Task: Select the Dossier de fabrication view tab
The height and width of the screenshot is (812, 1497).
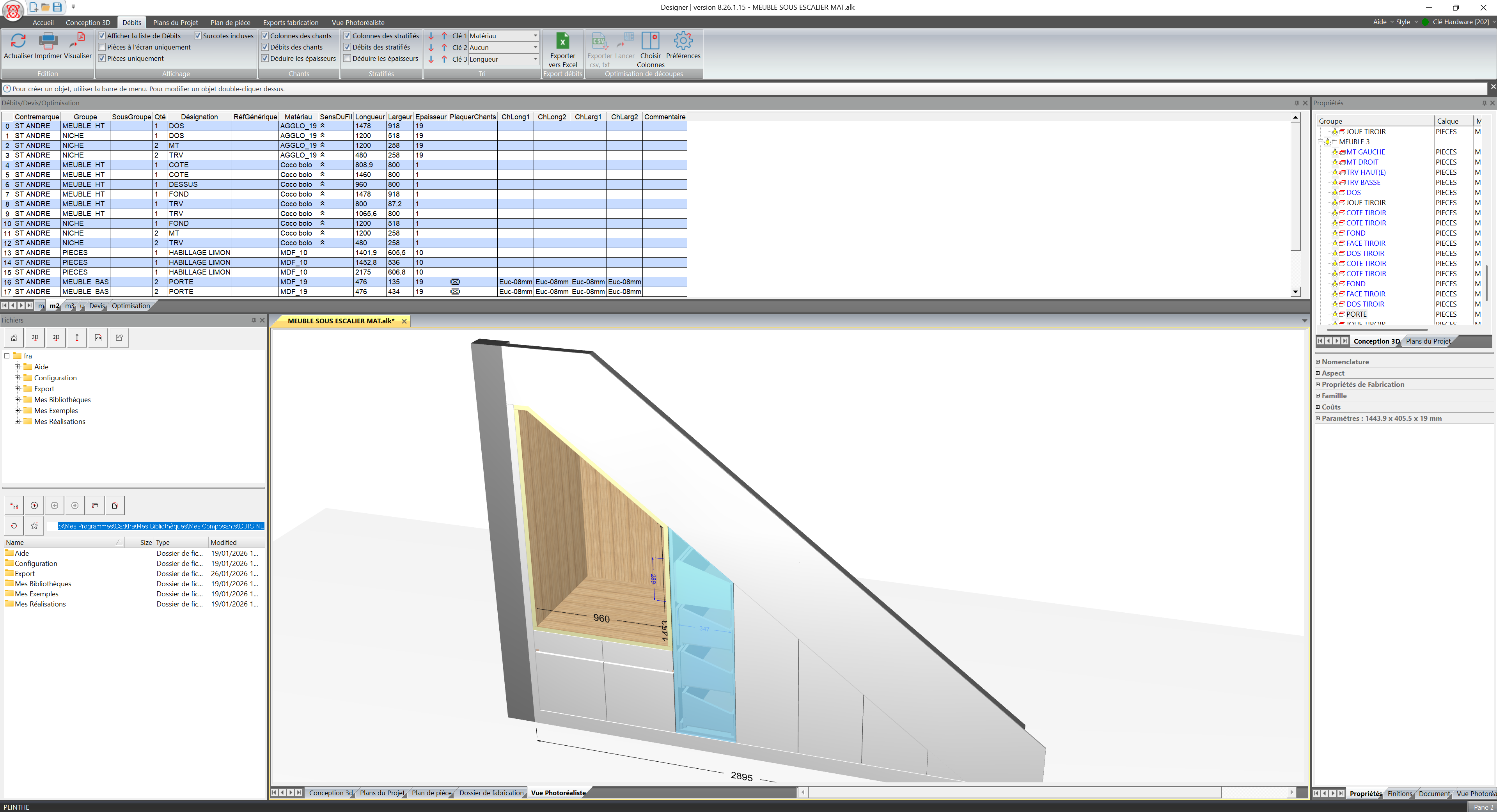Action: (491, 793)
